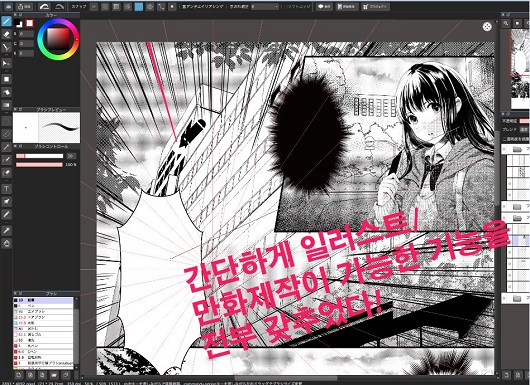Click the save button next to cloud icon

point(24,6)
